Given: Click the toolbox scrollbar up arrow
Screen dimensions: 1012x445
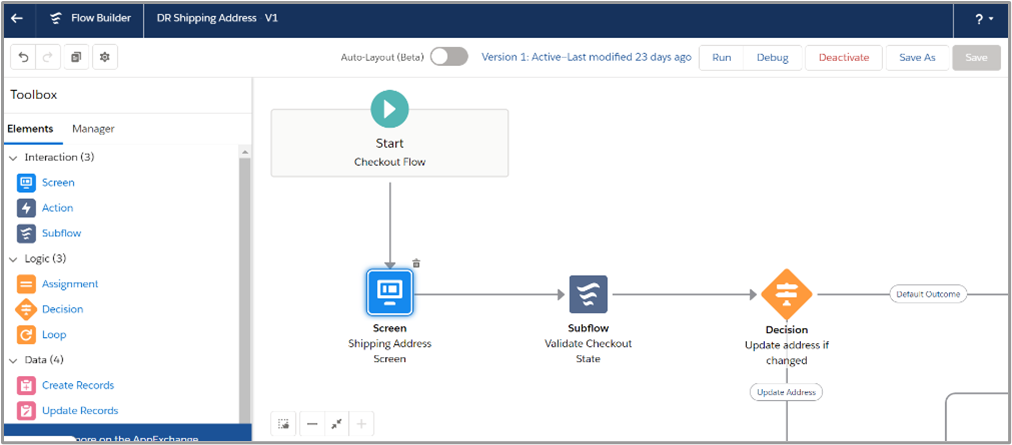Looking at the screenshot, I should [x=245, y=152].
